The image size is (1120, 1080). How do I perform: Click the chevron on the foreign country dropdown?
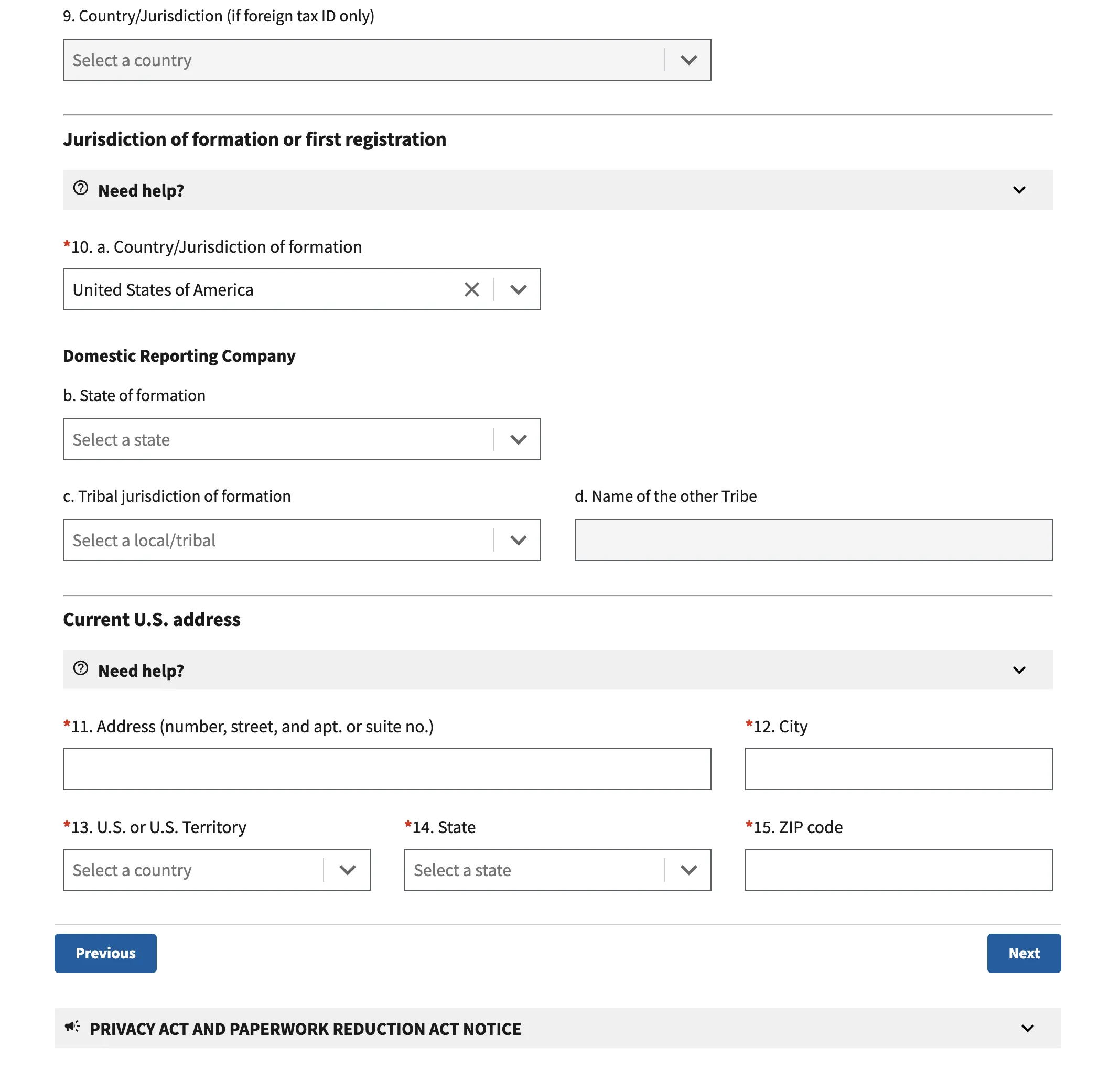[688, 59]
